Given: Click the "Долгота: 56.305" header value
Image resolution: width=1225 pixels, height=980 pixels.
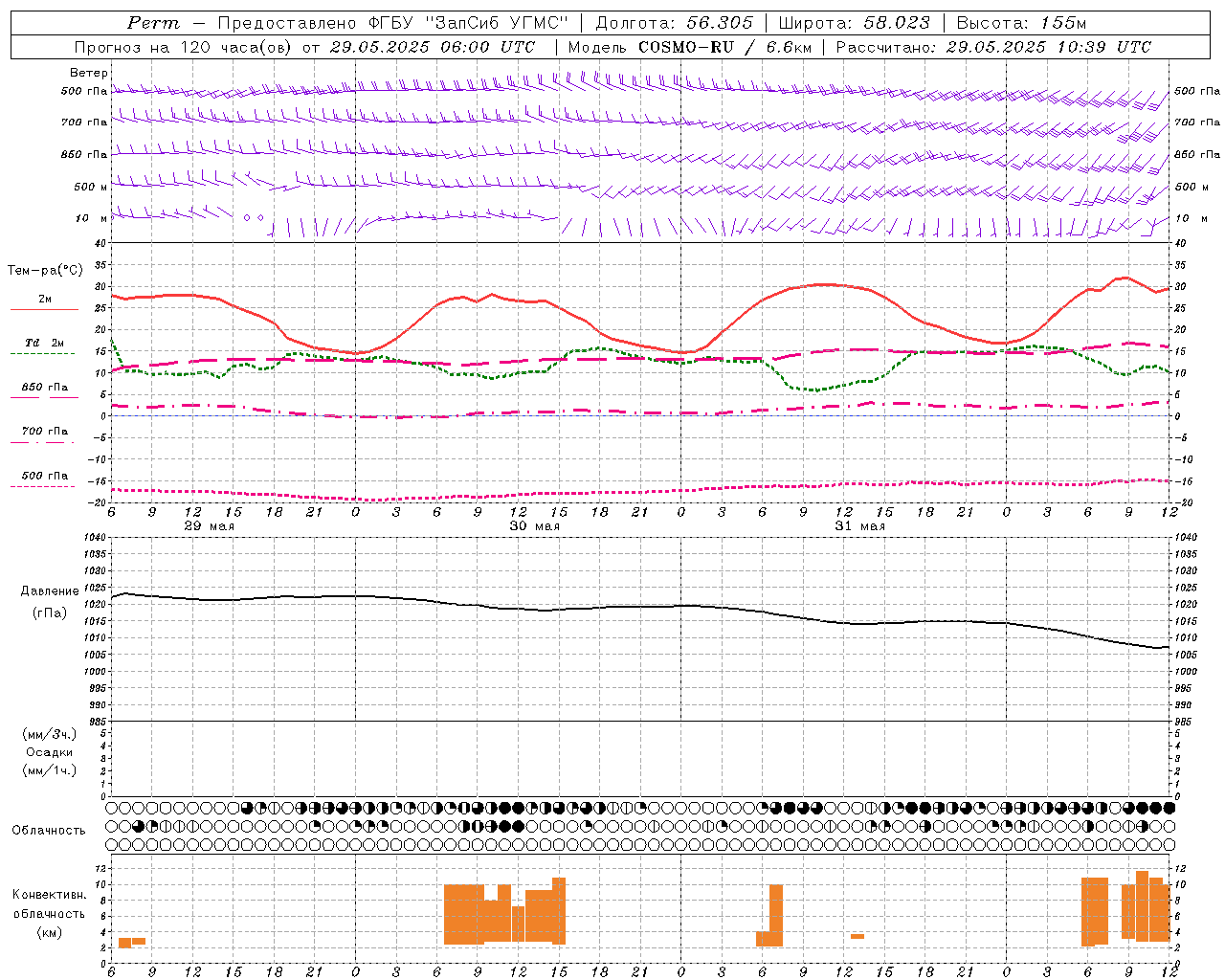Looking at the screenshot, I should [x=675, y=23].
